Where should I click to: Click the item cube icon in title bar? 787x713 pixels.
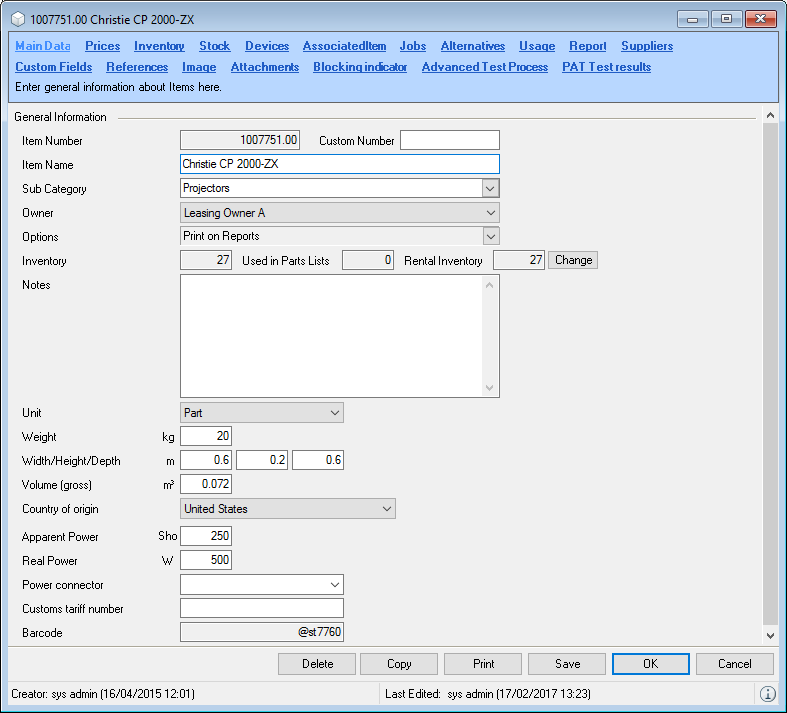[16, 19]
